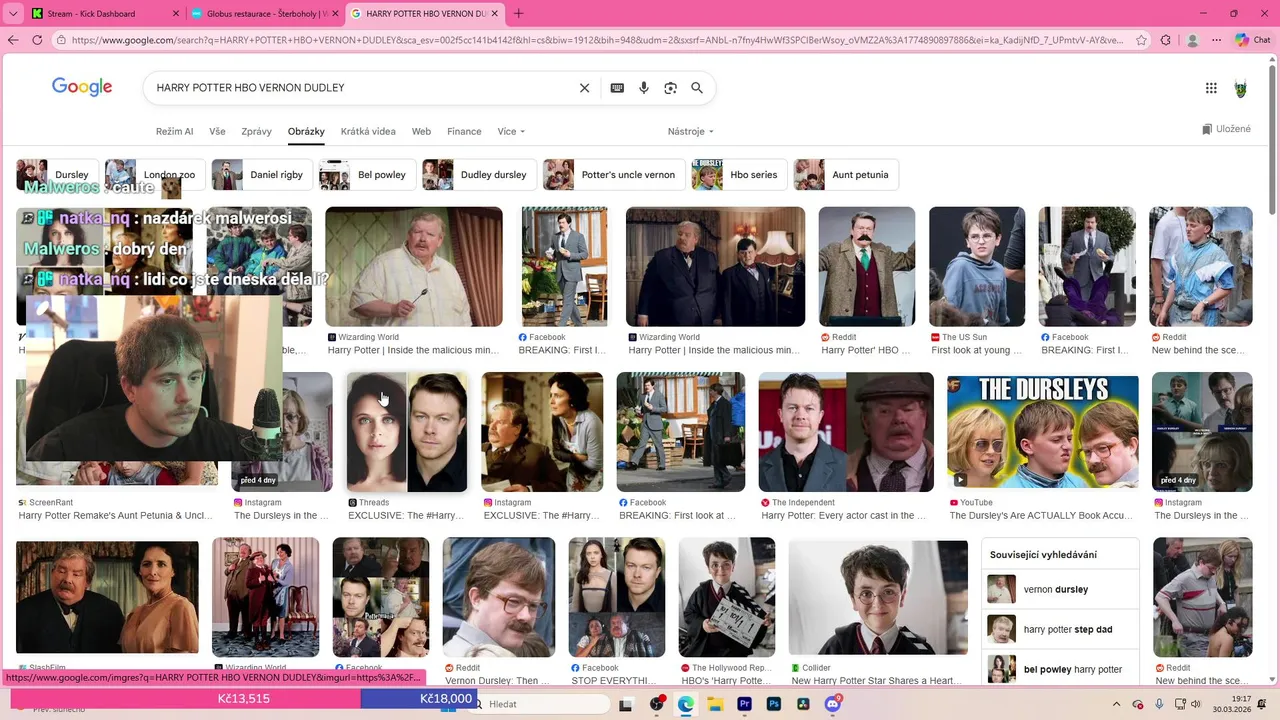The width and height of the screenshot is (1280, 720).
Task: Filter images by Bel powley chip
Action: pos(366,174)
